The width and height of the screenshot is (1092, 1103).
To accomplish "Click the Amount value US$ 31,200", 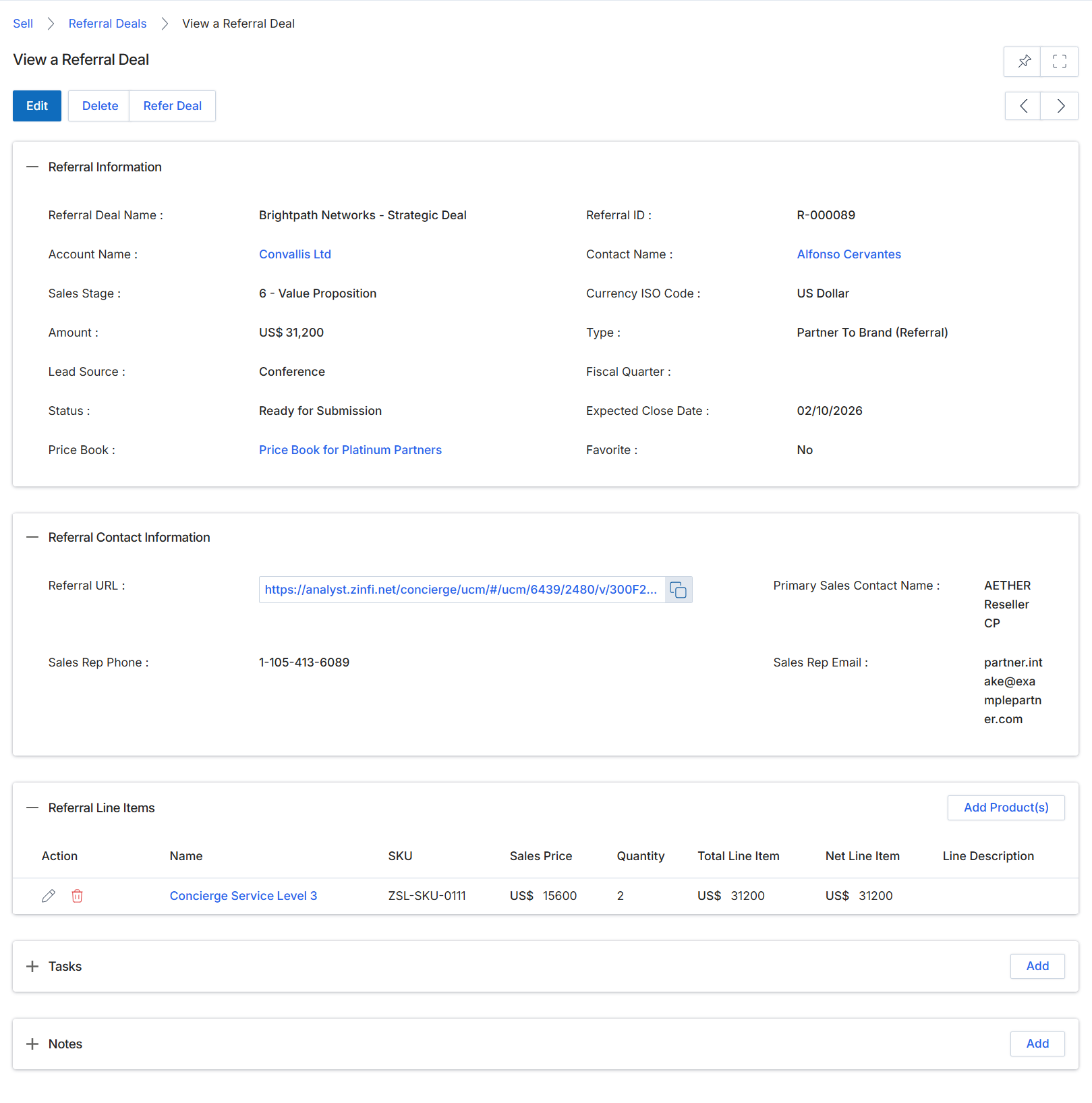I will click(x=291, y=333).
